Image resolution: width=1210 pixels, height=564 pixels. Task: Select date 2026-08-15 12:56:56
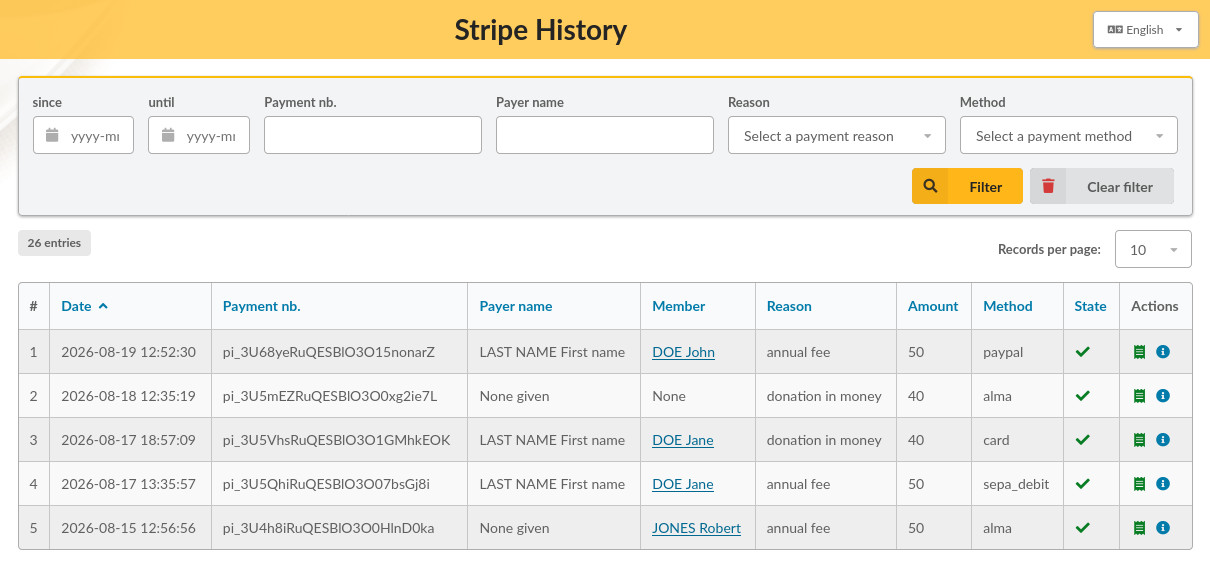[x=129, y=528]
